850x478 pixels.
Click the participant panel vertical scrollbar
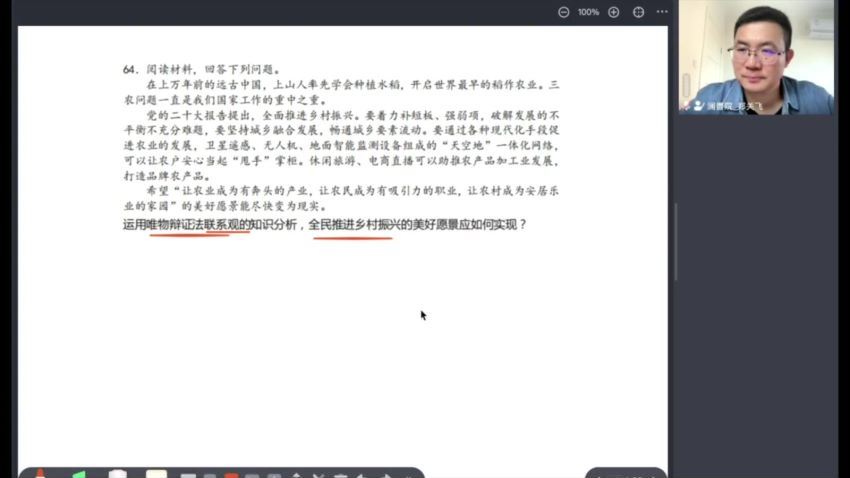click(x=676, y=242)
